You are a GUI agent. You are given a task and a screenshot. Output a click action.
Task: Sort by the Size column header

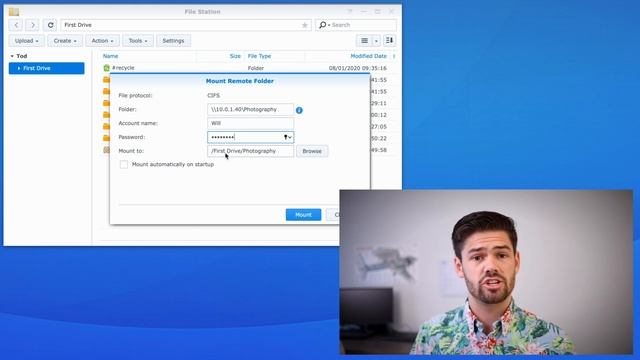pos(235,56)
